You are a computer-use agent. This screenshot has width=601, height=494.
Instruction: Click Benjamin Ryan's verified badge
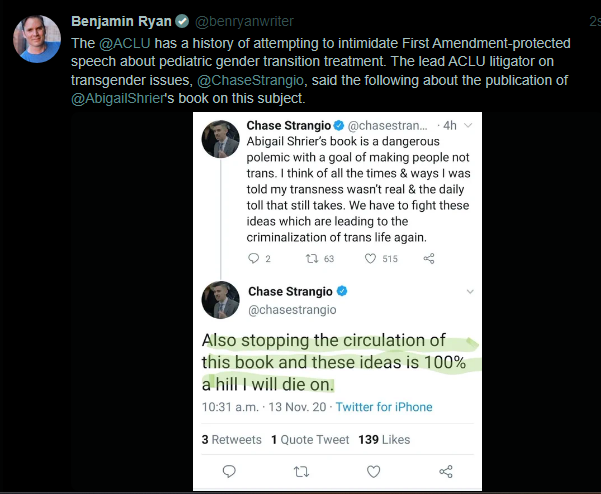point(182,21)
